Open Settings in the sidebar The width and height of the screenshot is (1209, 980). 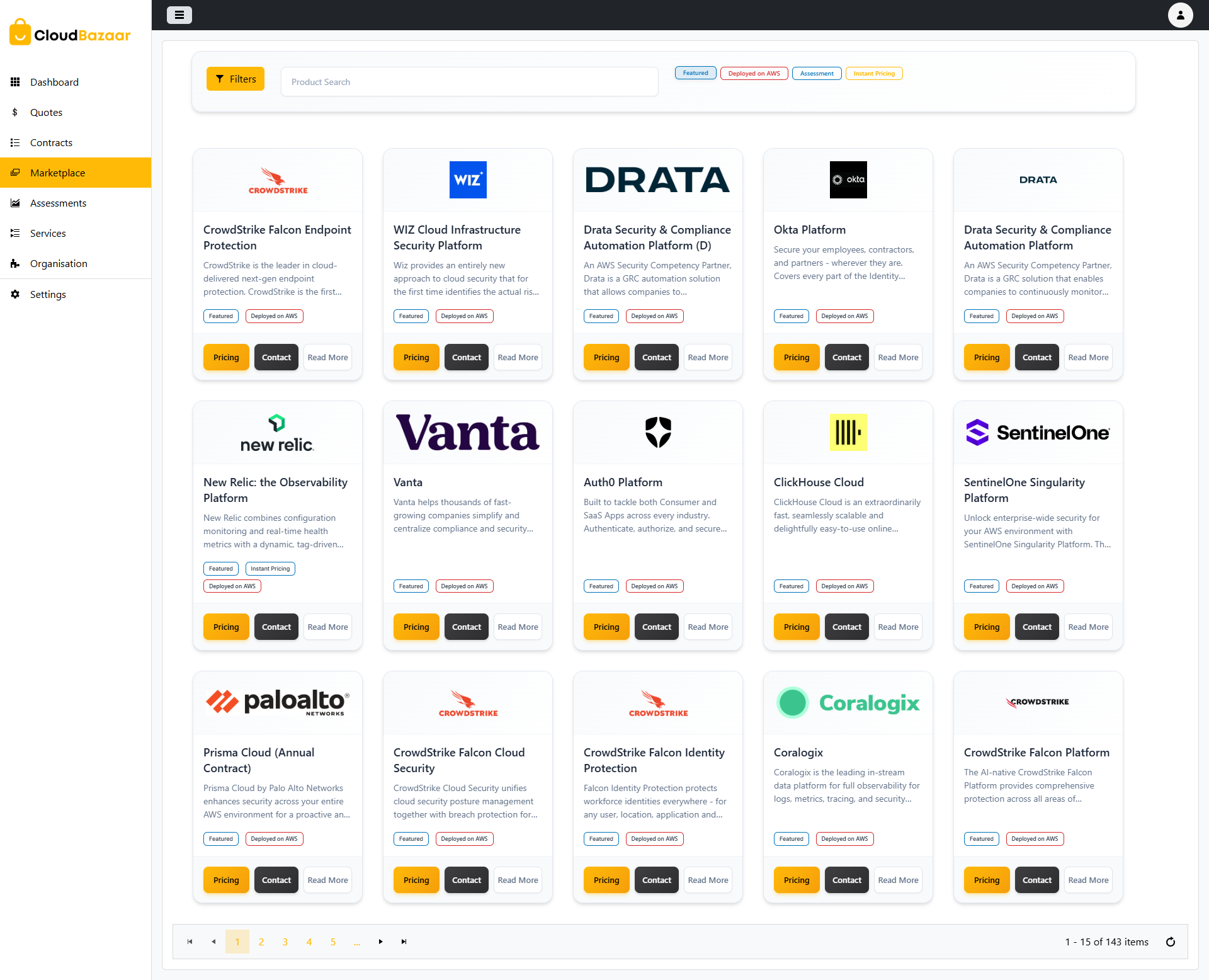pos(48,294)
